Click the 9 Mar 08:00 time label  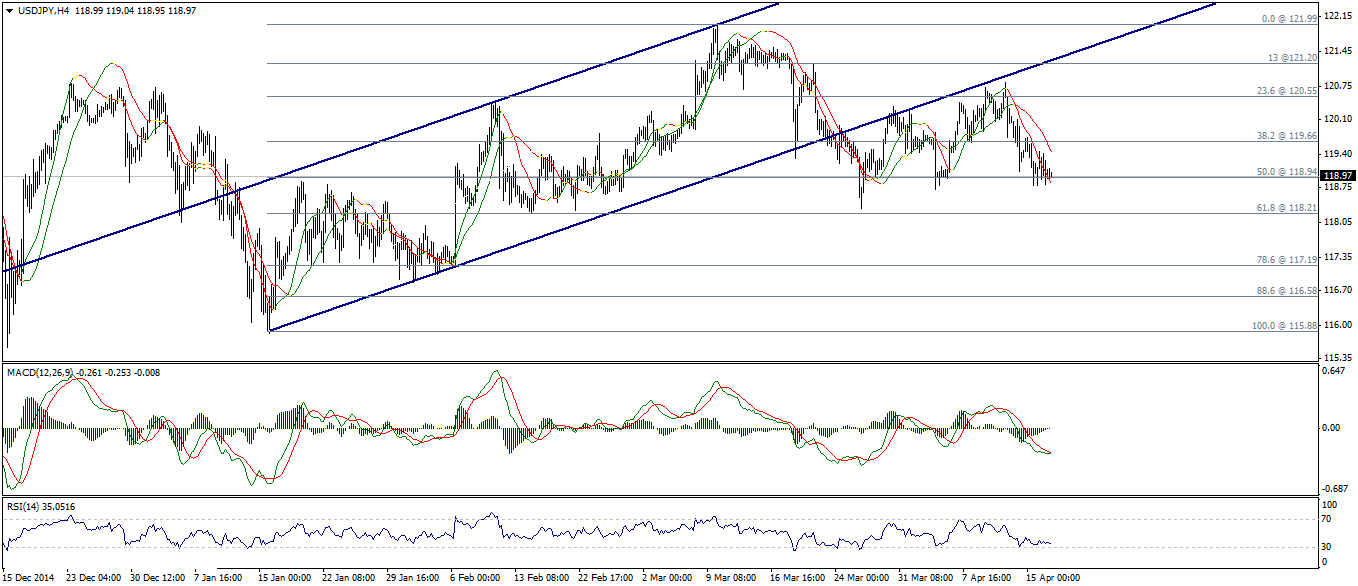point(732,577)
